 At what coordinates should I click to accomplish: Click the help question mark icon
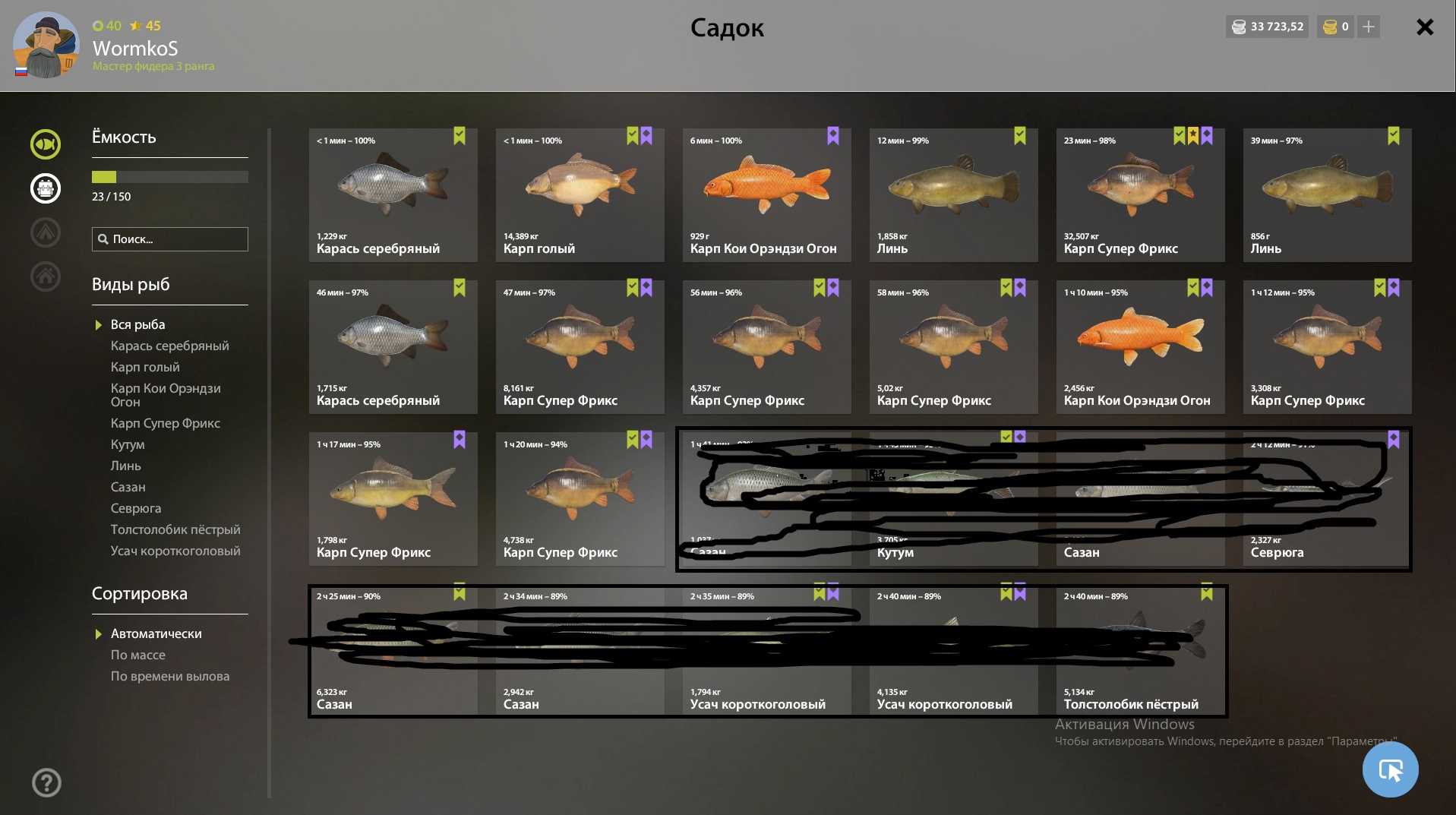[46, 782]
